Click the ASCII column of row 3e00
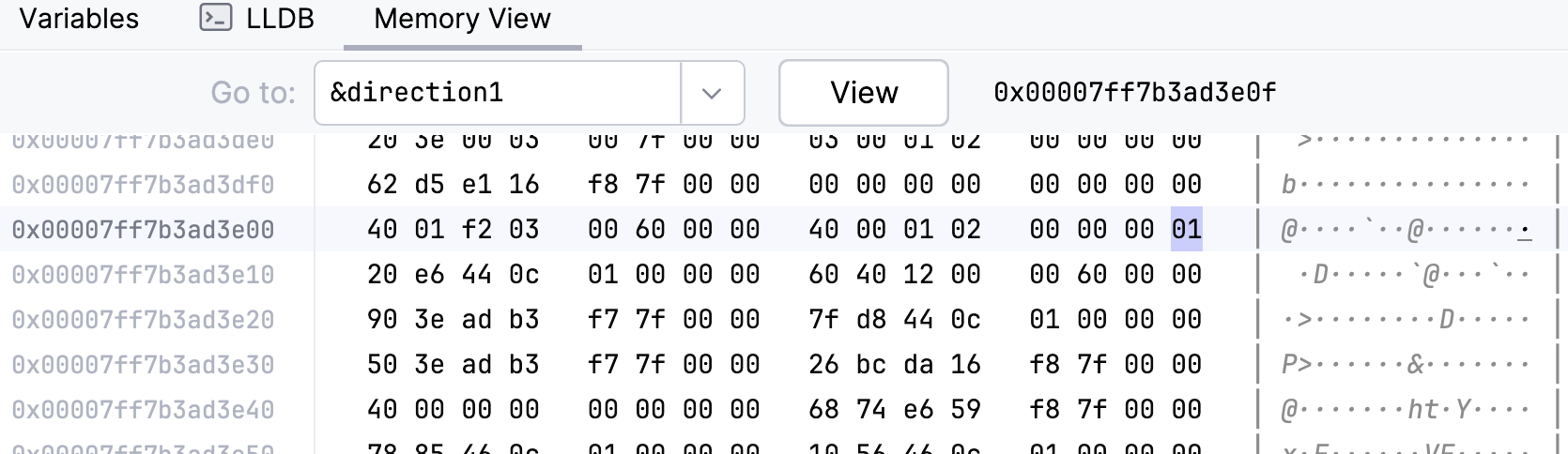 tap(1407, 230)
